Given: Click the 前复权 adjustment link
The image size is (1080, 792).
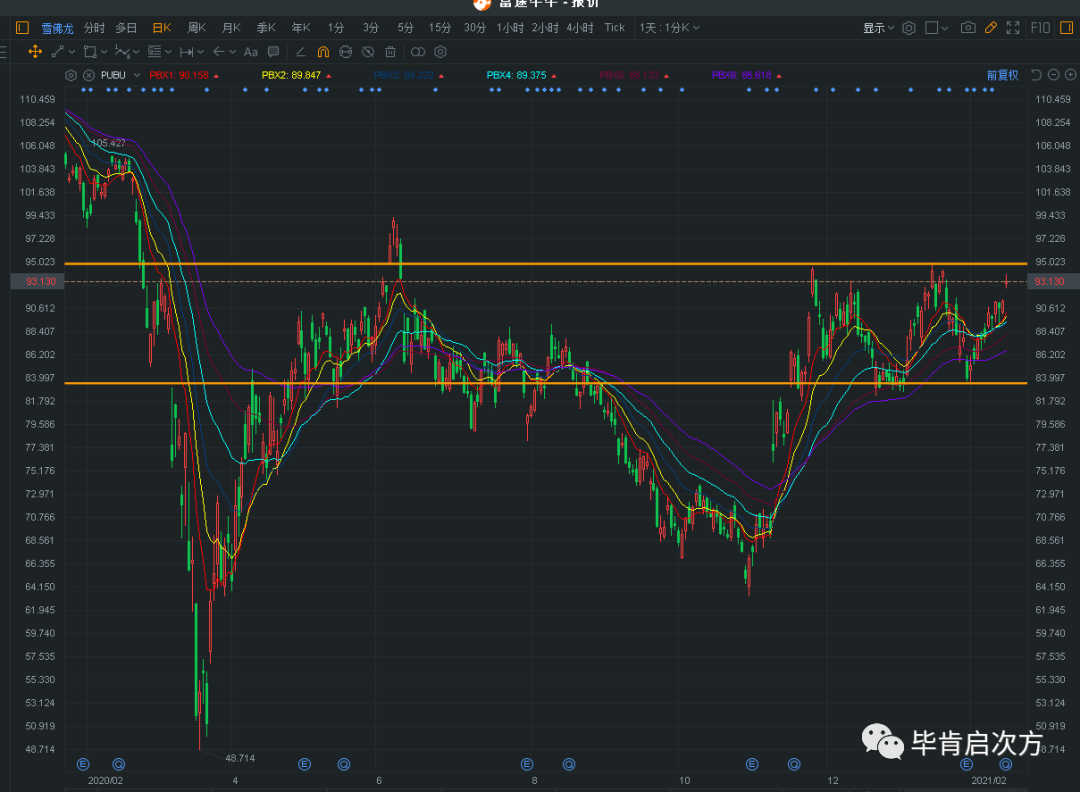Looking at the screenshot, I should pyautogui.click(x=1001, y=75).
